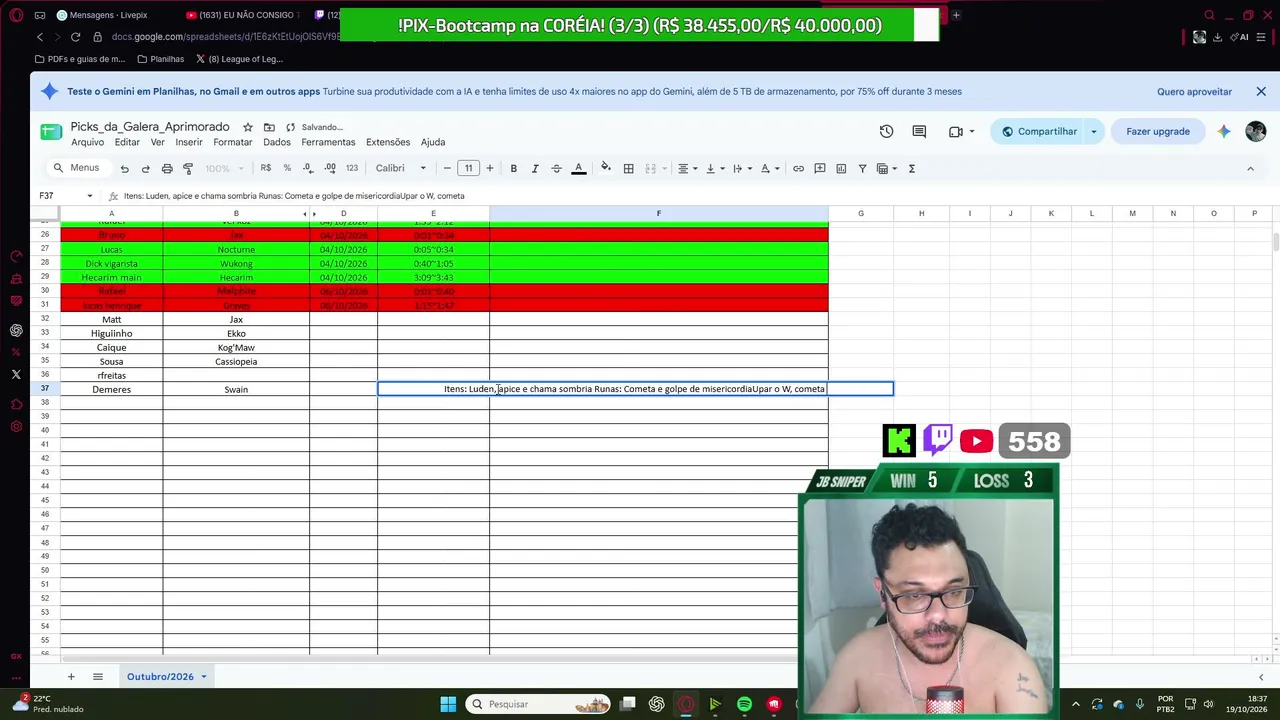
Task: Print the spreadsheet using printer icon
Action: pos(167,169)
